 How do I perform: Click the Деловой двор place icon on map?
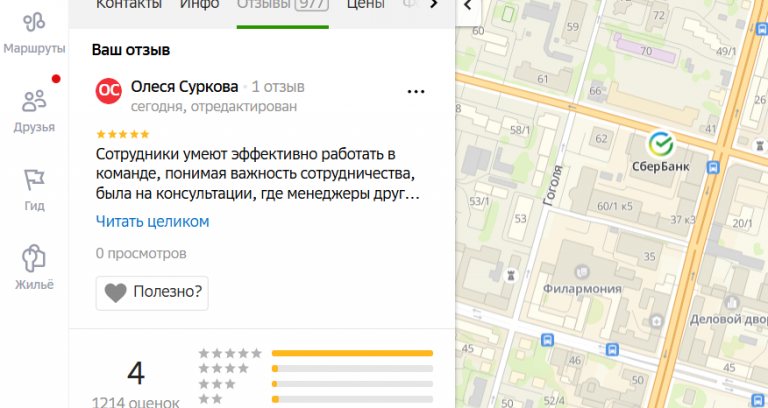734,302
